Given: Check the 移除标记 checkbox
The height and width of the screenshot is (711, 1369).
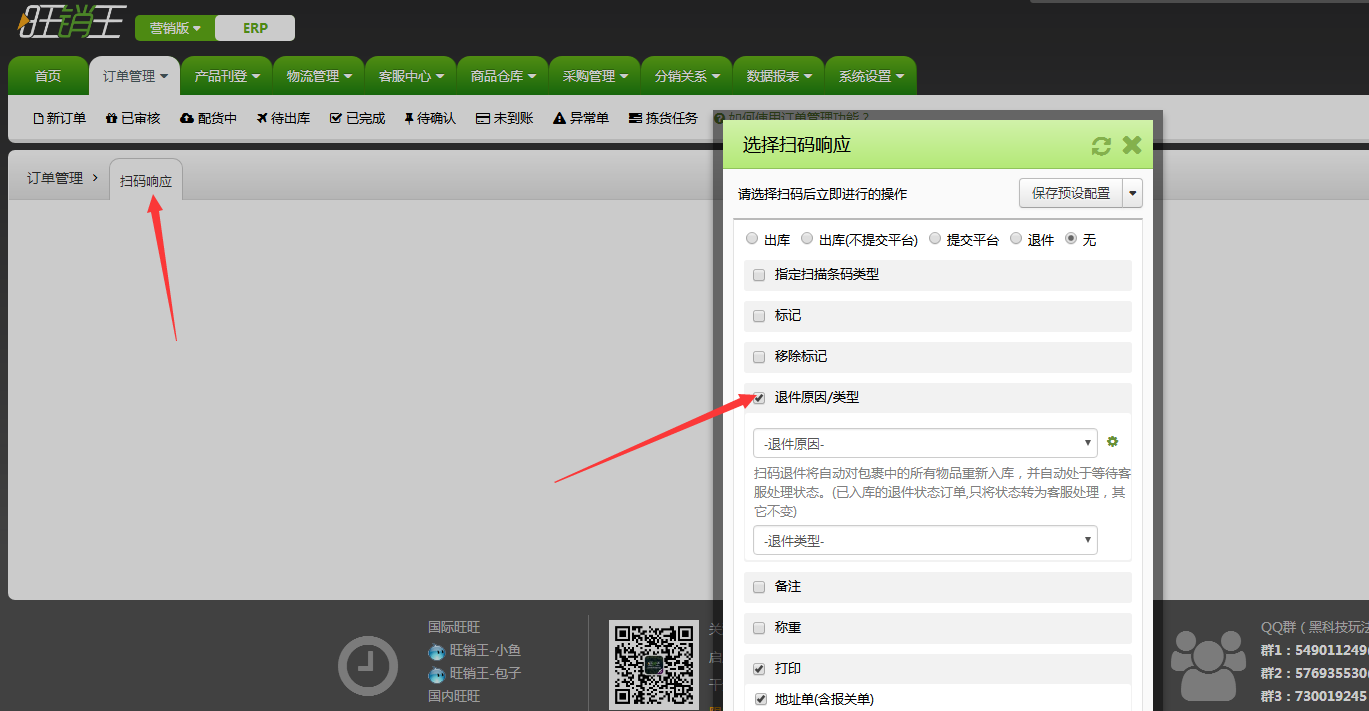Looking at the screenshot, I should coord(759,357).
